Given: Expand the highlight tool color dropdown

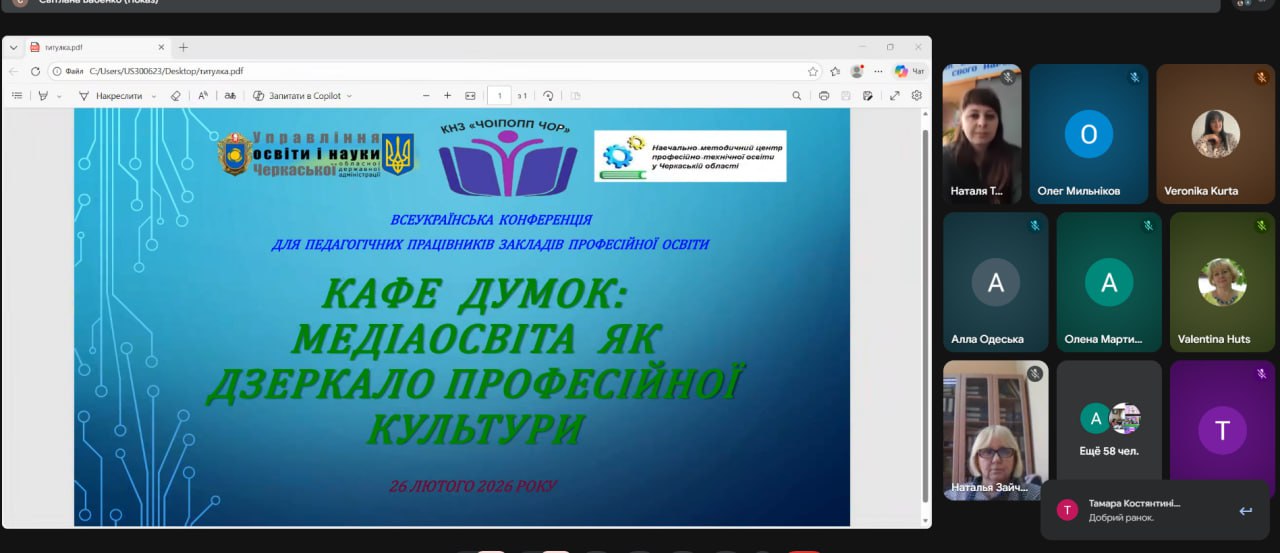Looking at the screenshot, I should [x=59, y=96].
